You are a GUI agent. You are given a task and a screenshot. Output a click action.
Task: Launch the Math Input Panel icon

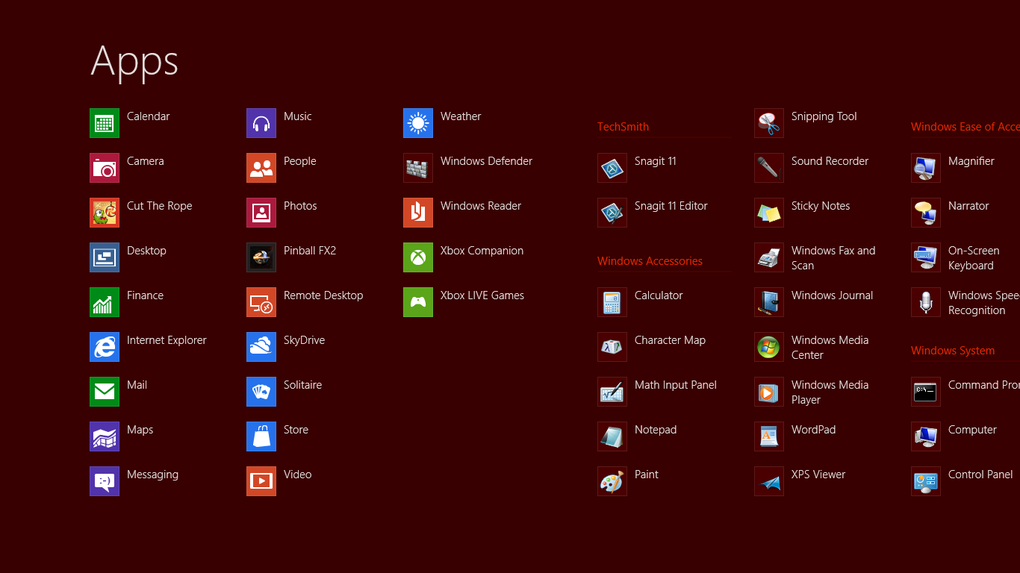612,392
